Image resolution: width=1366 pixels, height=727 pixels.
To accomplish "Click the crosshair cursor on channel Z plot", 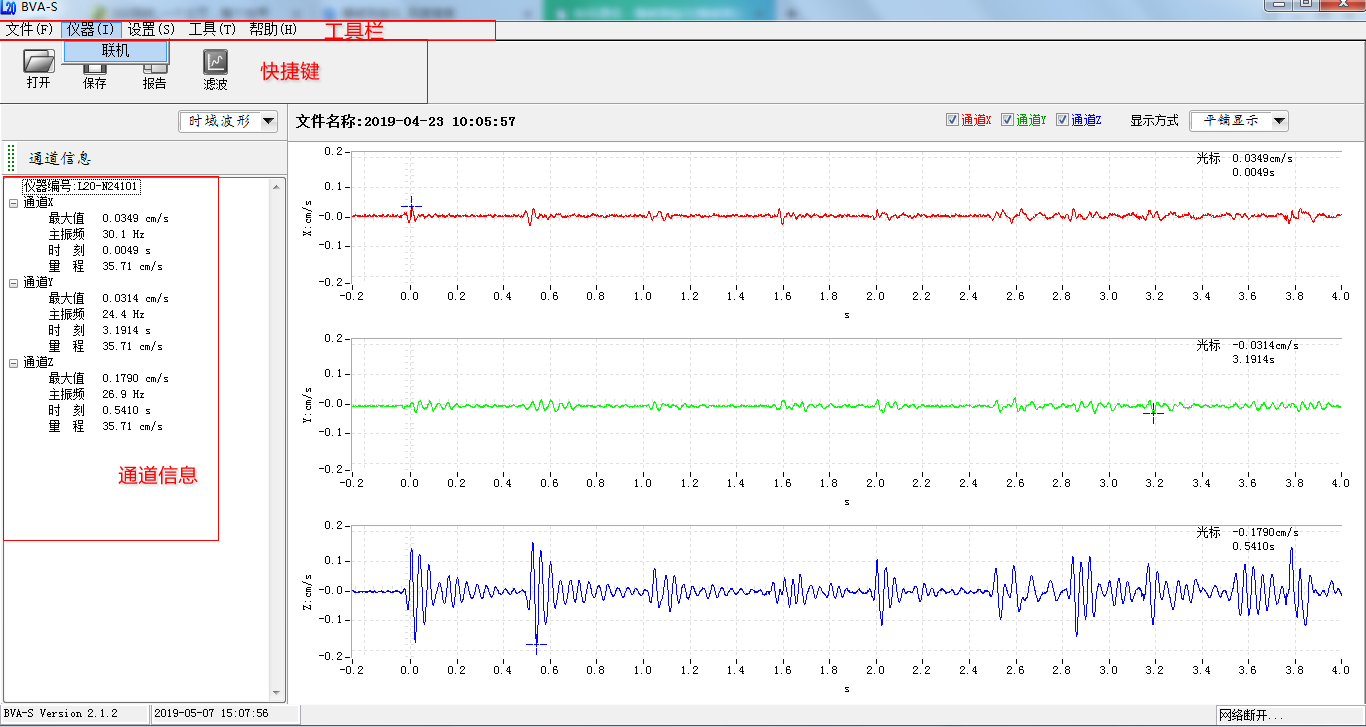I will 536,646.
